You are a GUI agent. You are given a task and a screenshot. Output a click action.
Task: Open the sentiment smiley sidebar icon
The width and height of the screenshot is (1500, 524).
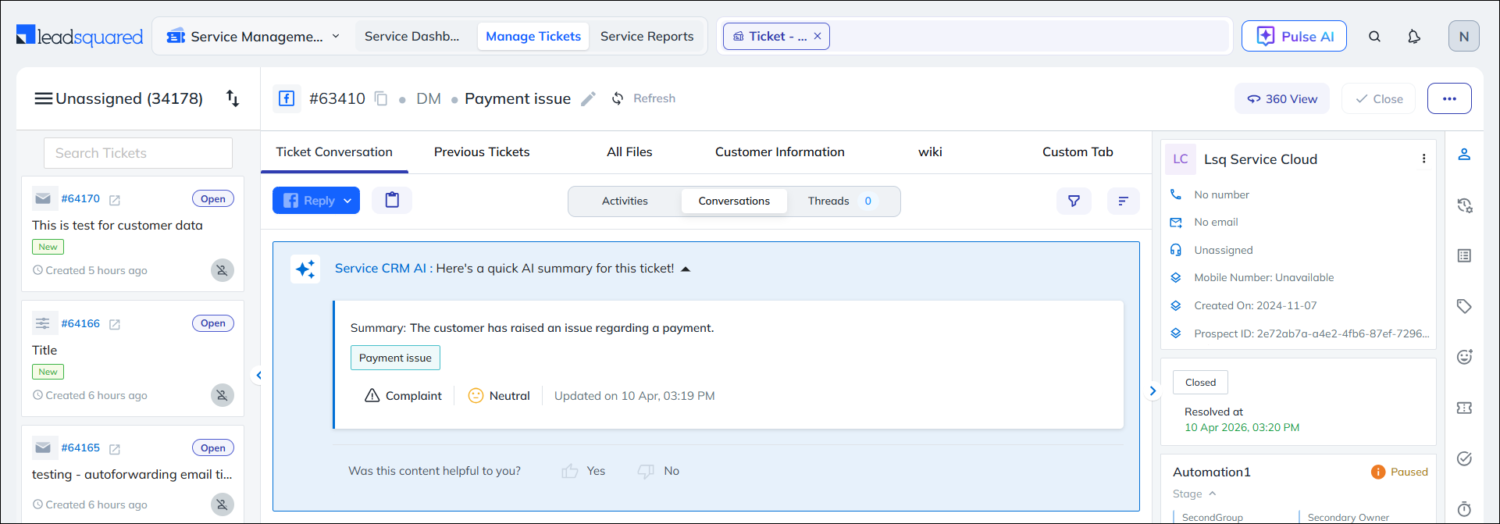pyautogui.click(x=1465, y=357)
